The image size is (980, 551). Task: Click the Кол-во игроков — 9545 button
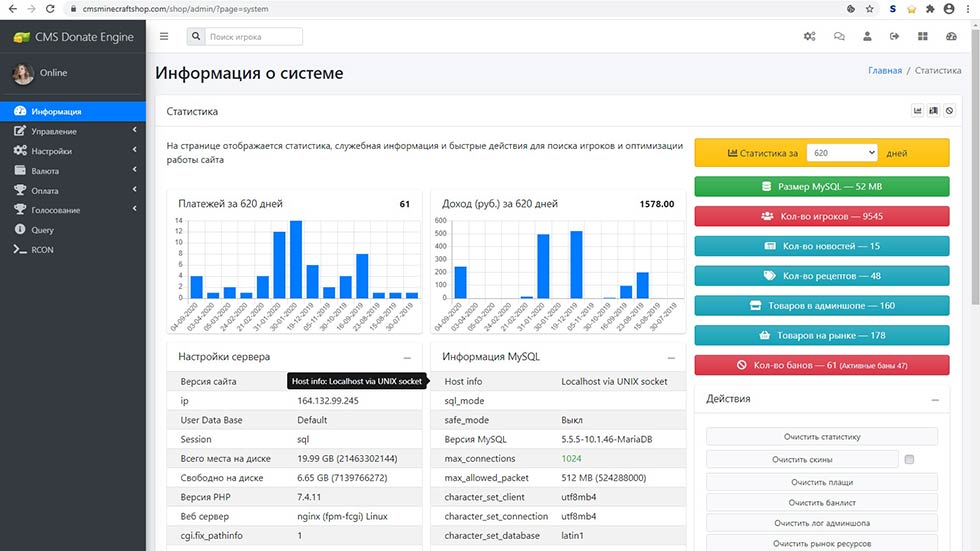[821, 216]
